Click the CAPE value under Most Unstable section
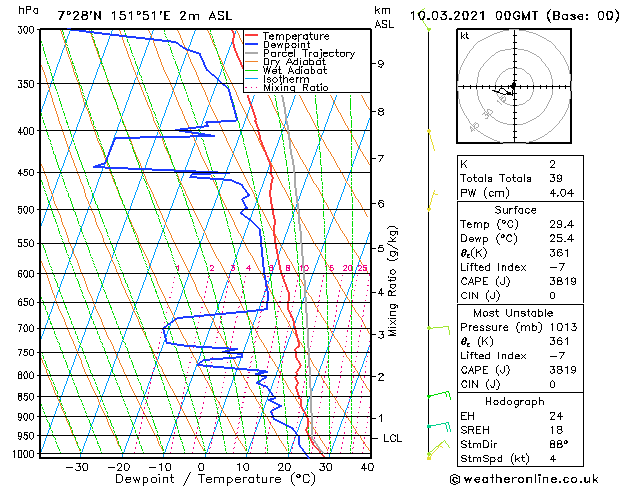Viewport: 629px width, 486px height. click(x=563, y=370)
